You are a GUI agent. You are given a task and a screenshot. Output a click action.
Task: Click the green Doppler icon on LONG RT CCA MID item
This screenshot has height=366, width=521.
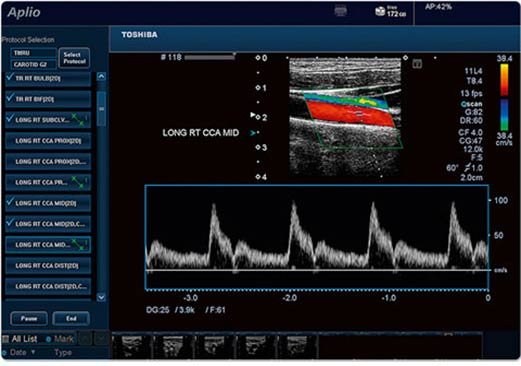[x=79, y=244]
